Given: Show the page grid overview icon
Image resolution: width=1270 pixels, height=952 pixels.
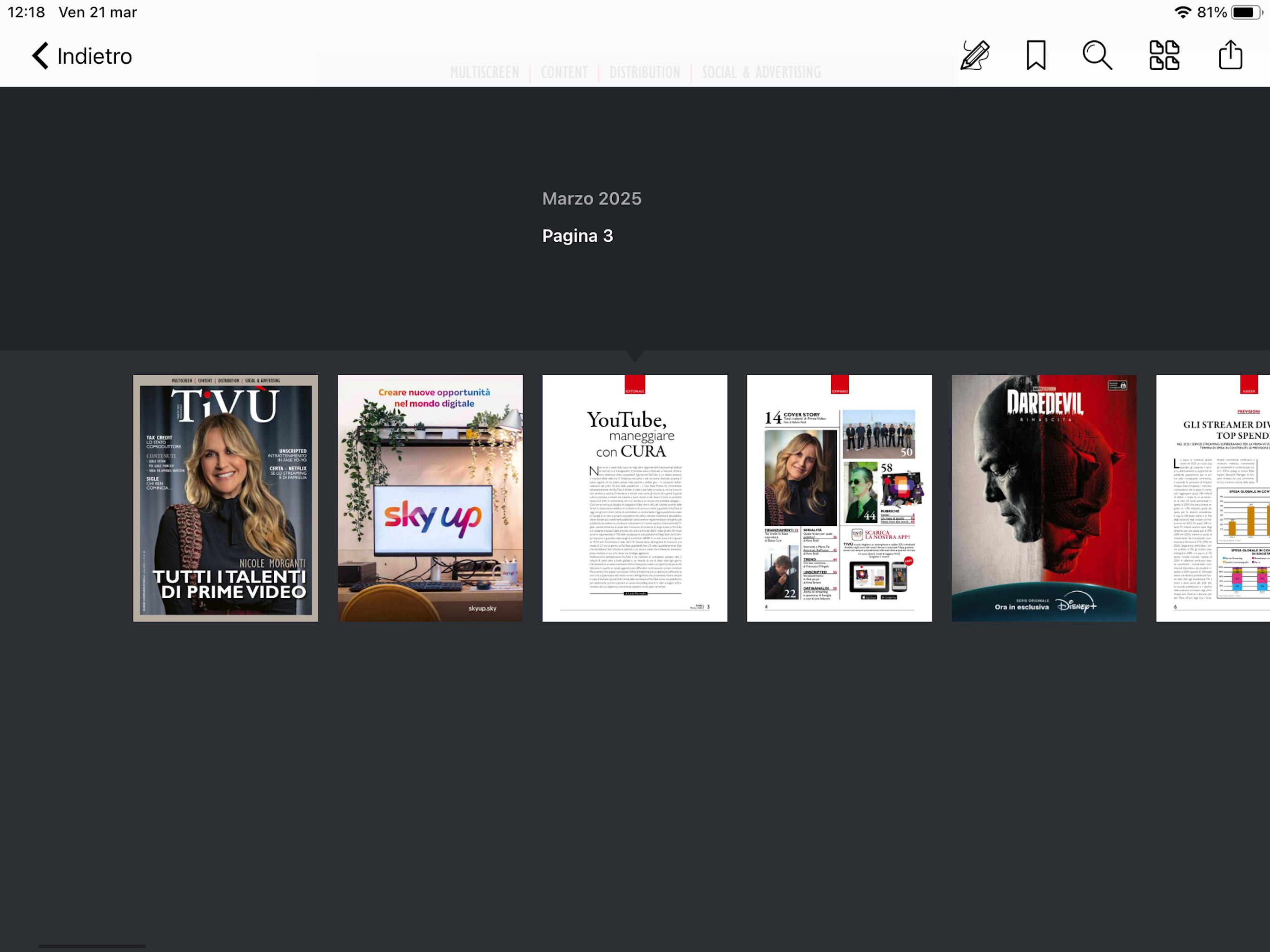Looking at the screenshot, I should pos(1164,55).
